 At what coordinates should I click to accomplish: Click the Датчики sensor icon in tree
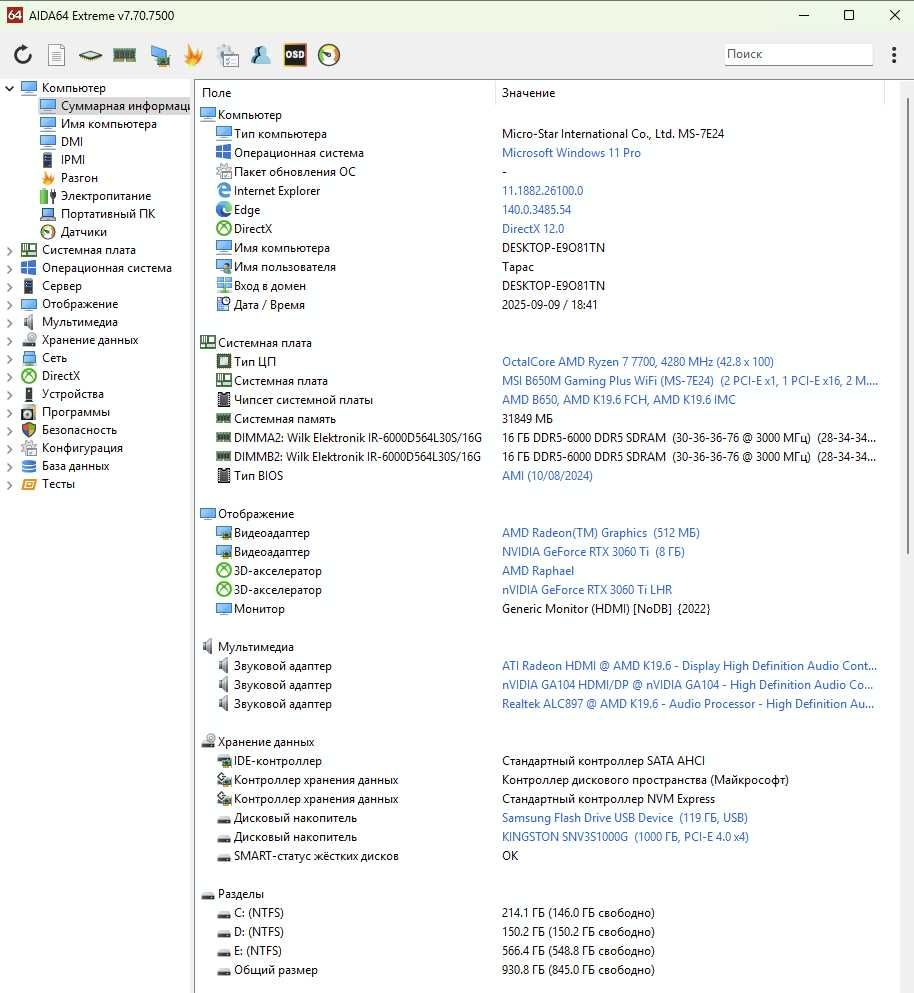[48, 232]
